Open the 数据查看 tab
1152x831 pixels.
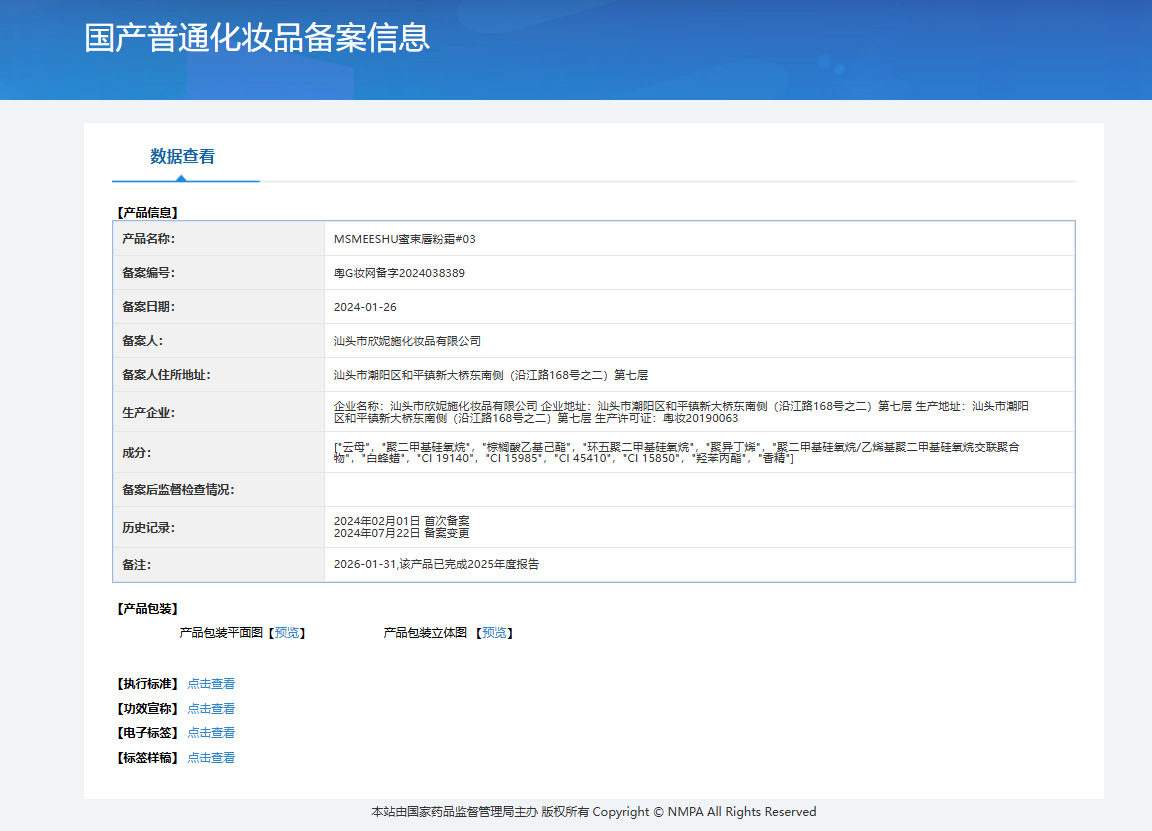click(x=182, y=157)
